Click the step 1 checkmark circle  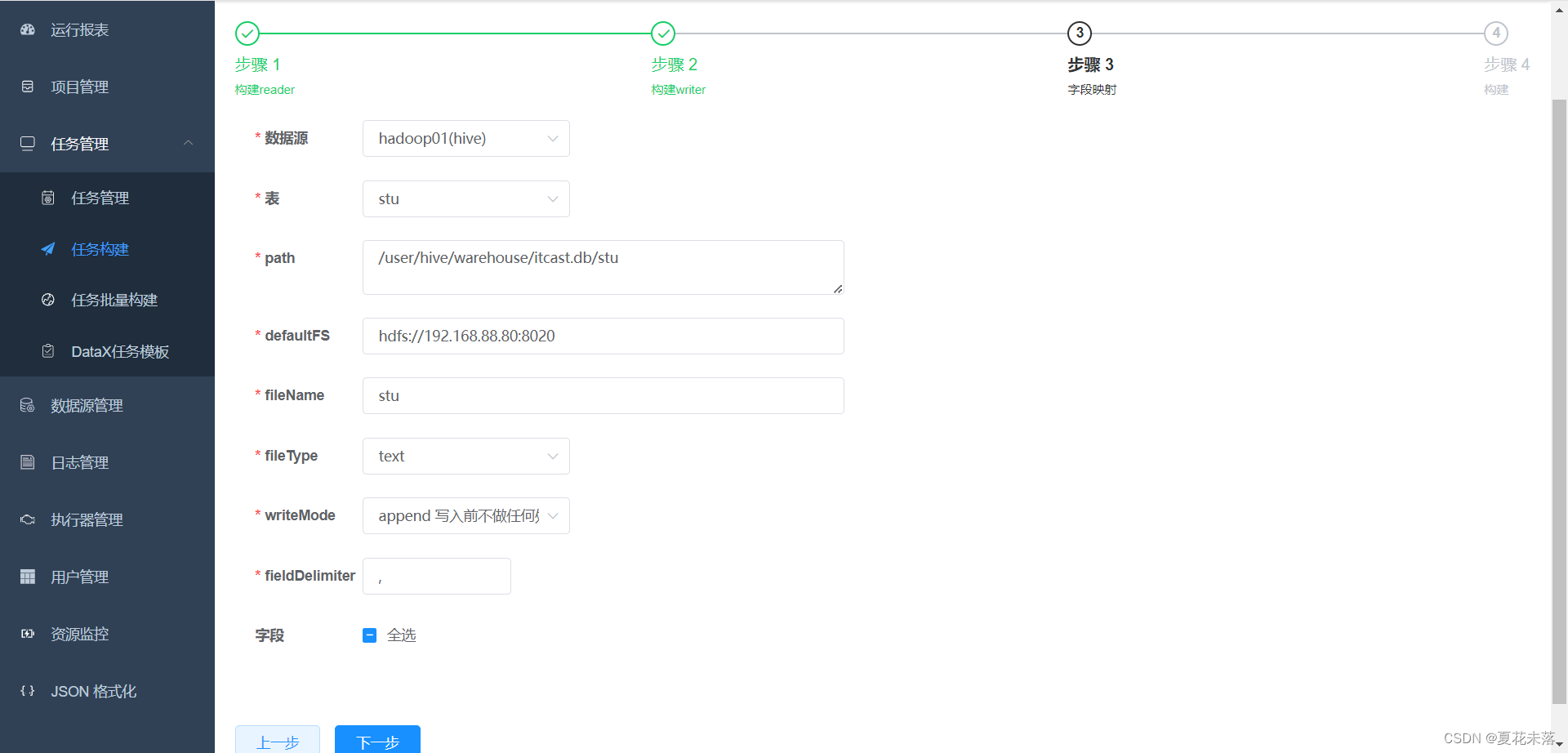click(247, 33)
